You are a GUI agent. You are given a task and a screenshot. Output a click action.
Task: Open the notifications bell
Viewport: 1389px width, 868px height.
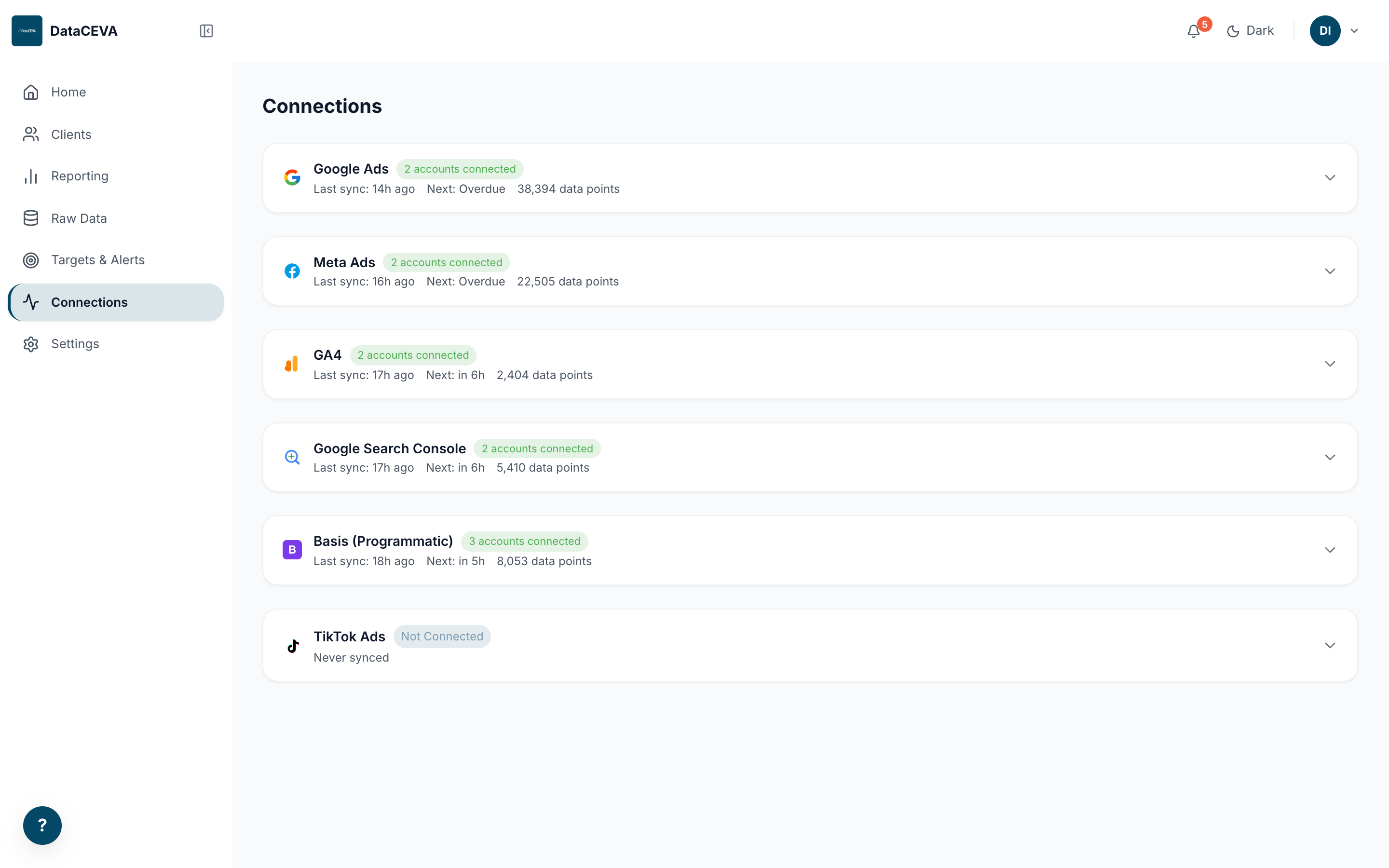click(1194, 31)
